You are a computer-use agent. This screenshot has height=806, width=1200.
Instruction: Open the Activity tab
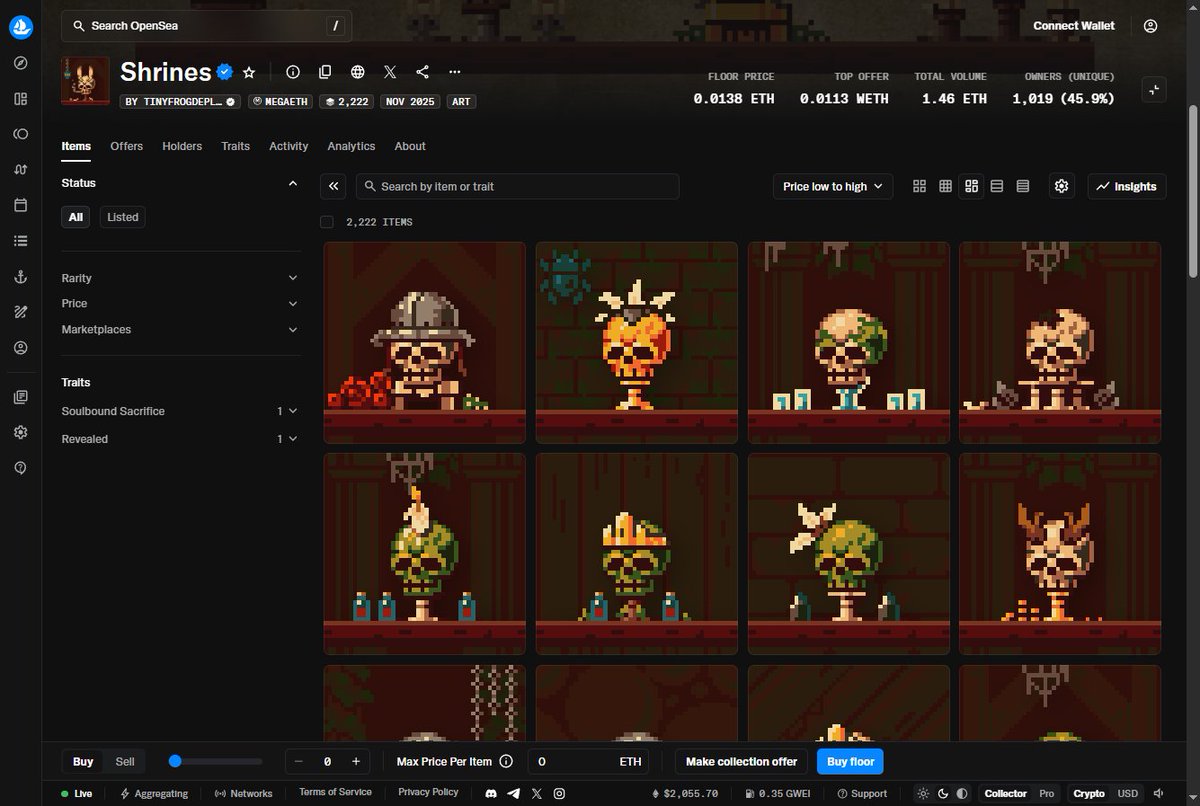pyautogui.click(x=289, y=146)
